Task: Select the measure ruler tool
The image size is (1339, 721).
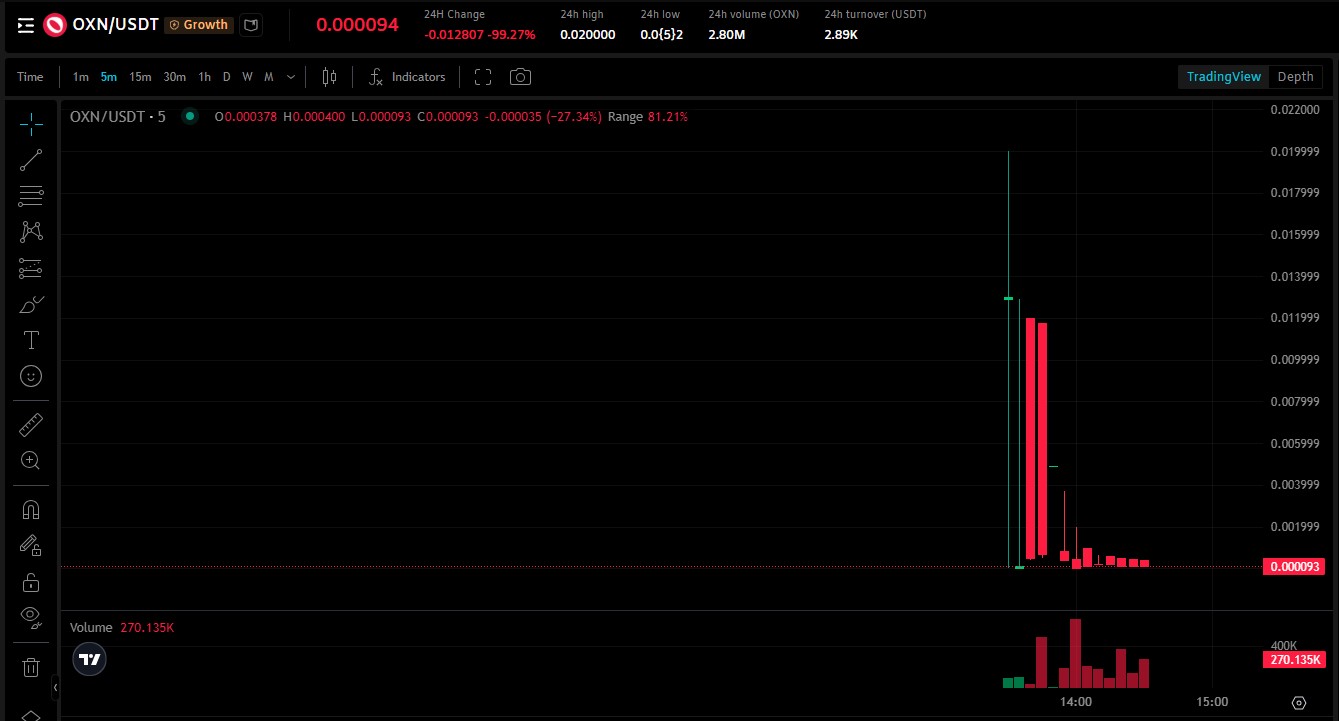Action: click(x=30, y=423)
